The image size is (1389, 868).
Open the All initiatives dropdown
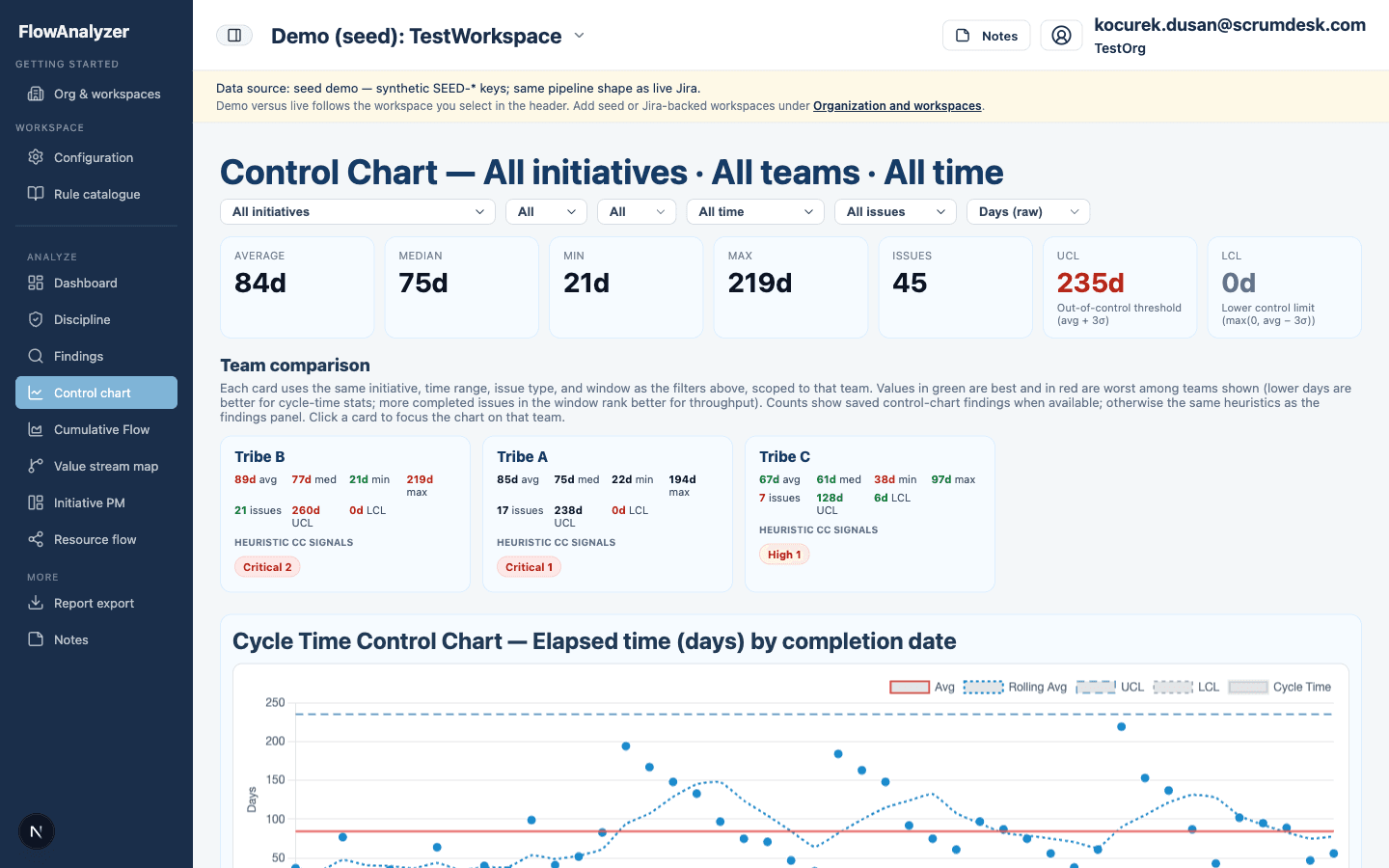358,212
